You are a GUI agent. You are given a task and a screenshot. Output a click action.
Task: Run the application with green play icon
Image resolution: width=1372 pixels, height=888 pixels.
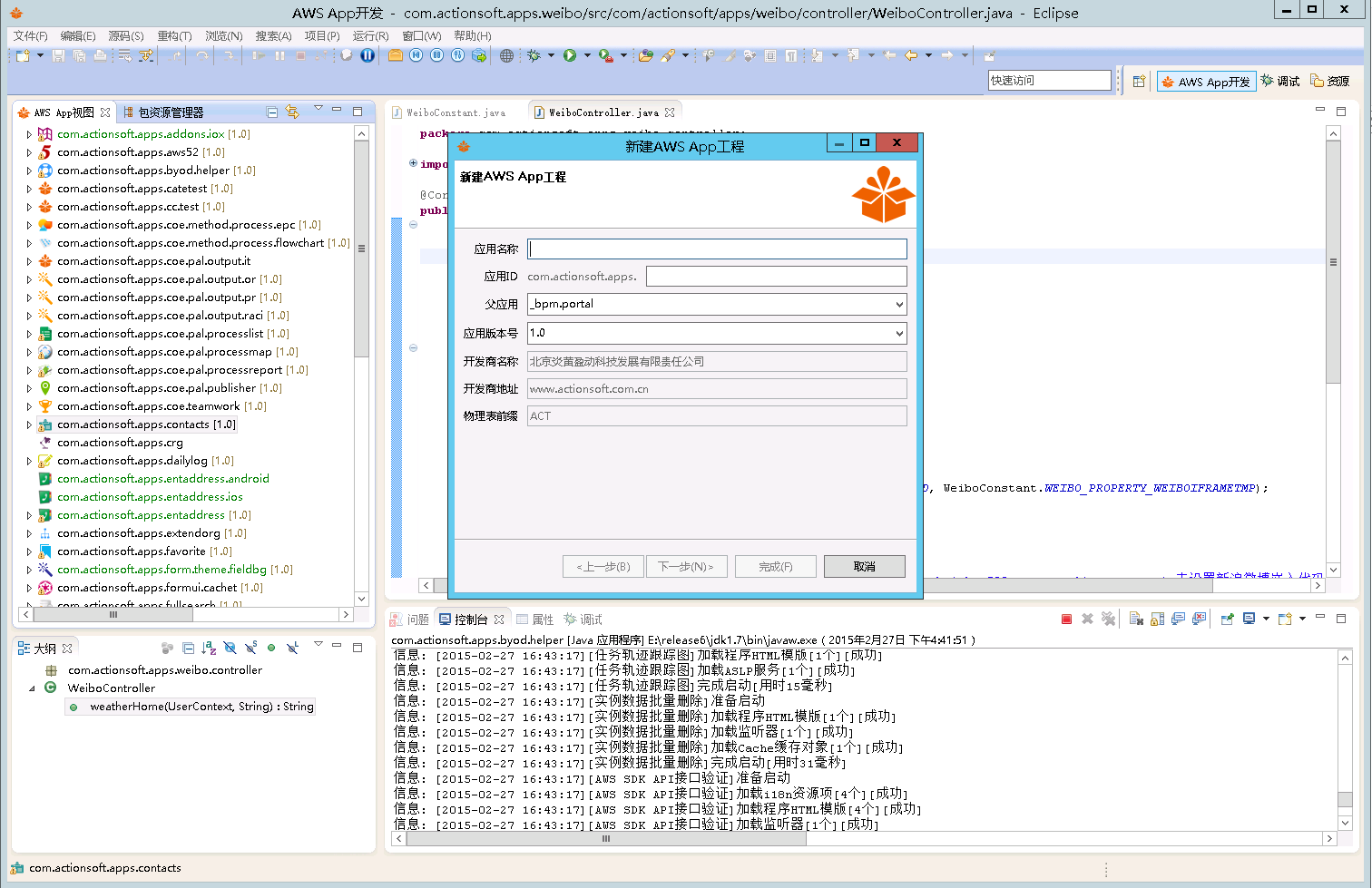[x=570, y=56]
